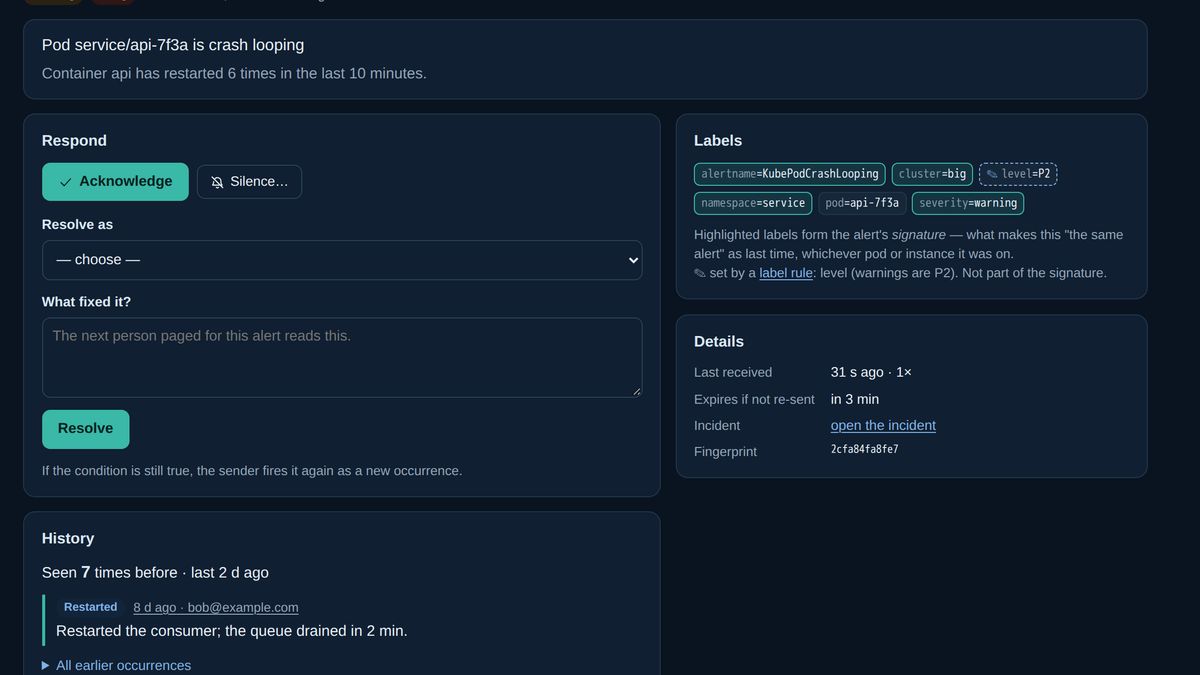The width and height of the screenshot is (1200, 675).
Task: Click the pencil icon on level=P2 label
Action: click(x=992, y=174)
